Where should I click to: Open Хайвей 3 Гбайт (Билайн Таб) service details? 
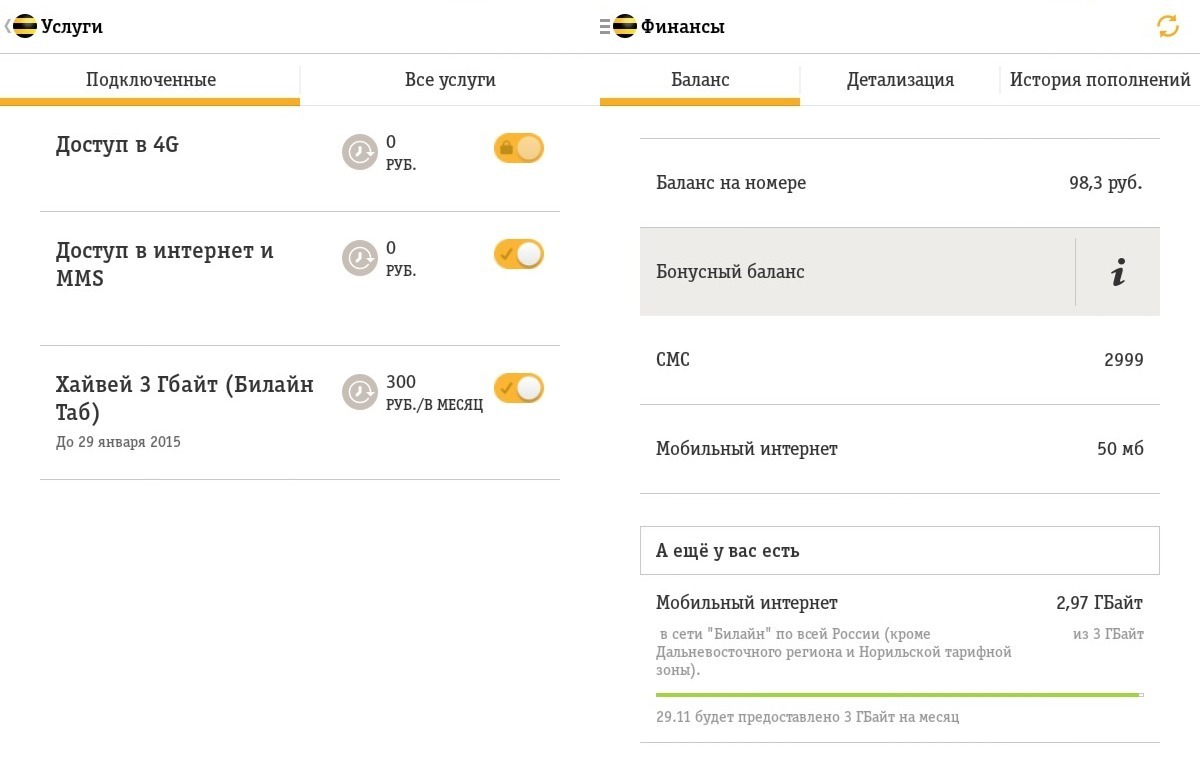(185, 398)
